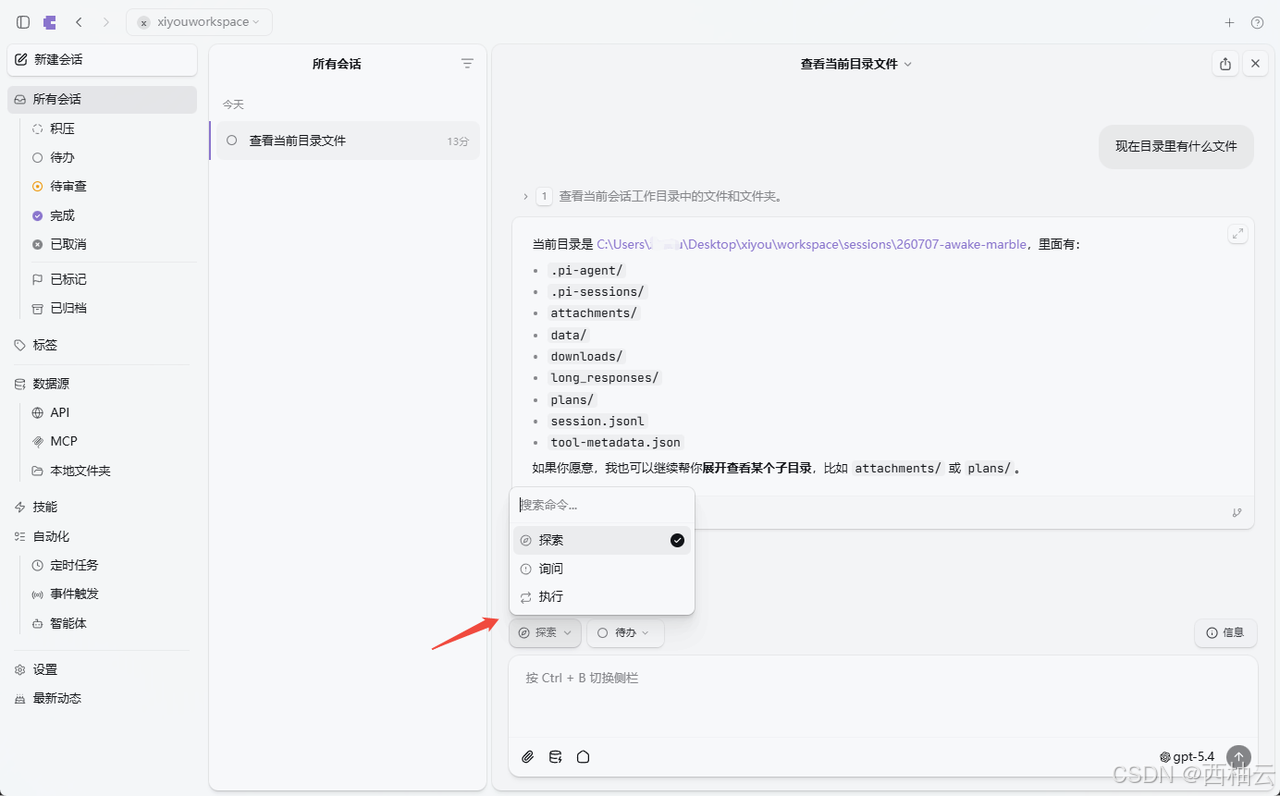
Task: Click the paperclip attachment icon
Action: [528, 757]
